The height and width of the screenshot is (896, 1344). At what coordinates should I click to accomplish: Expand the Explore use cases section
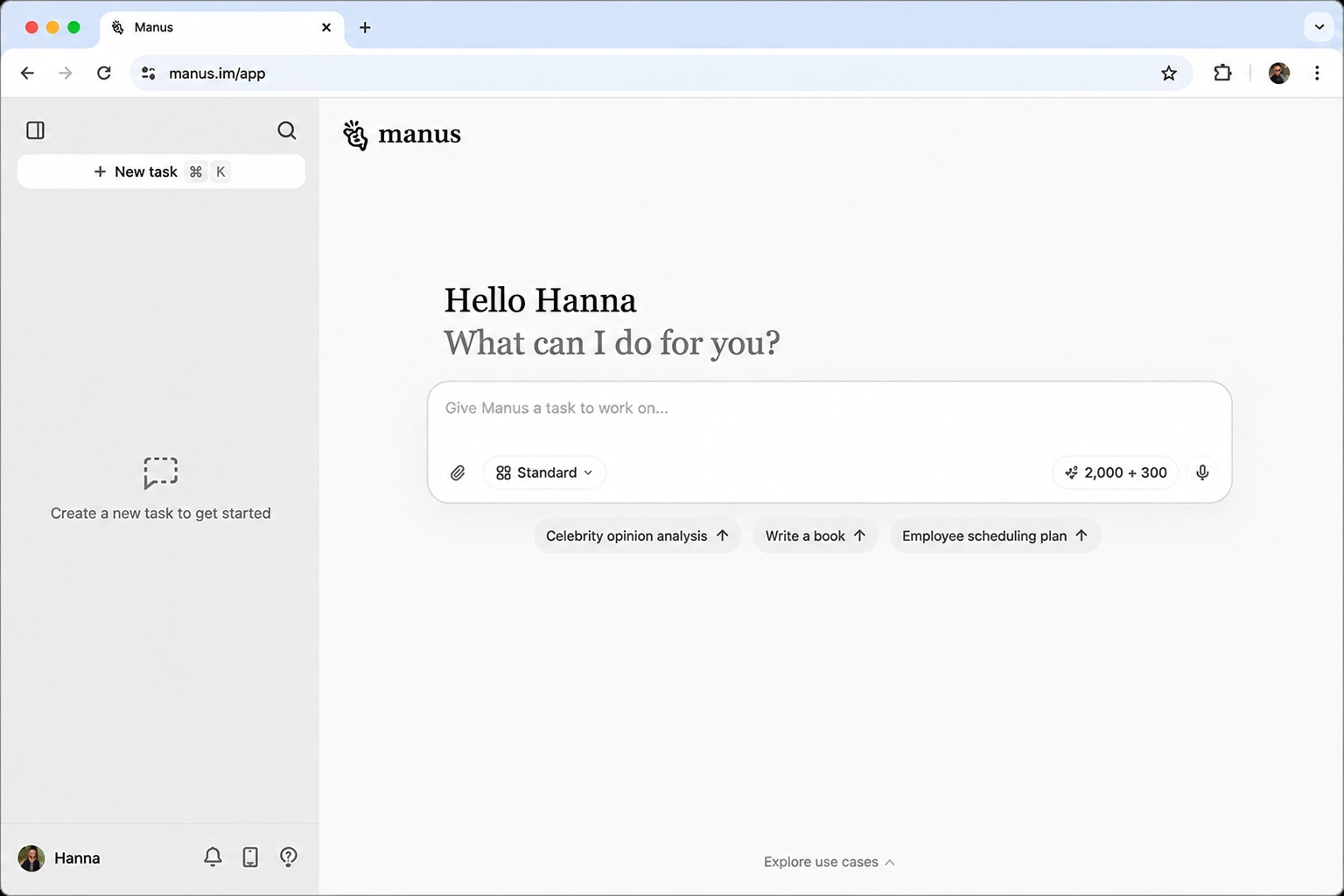point(829,862)
